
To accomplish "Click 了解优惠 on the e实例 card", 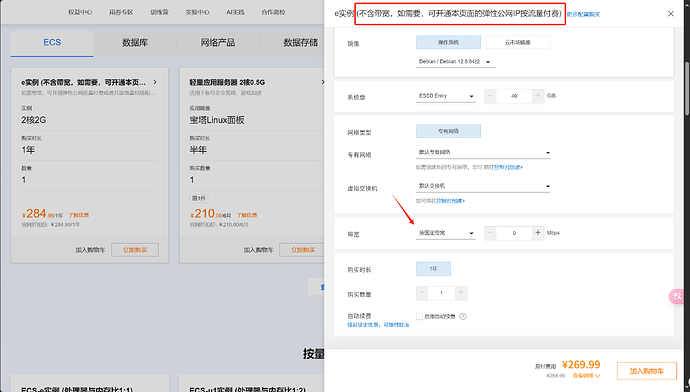I will point(78,215).
